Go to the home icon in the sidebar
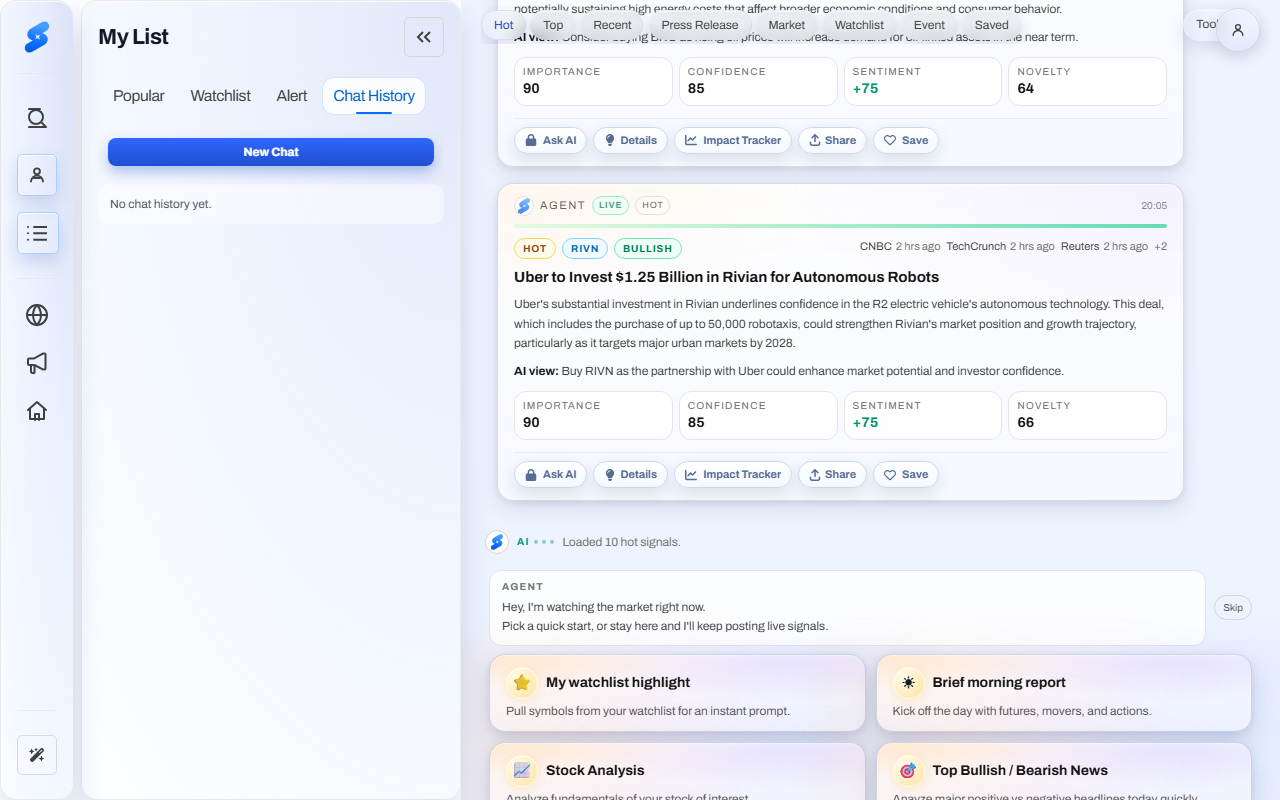This screenshot has width=1280, height=800. coord(37,411)
